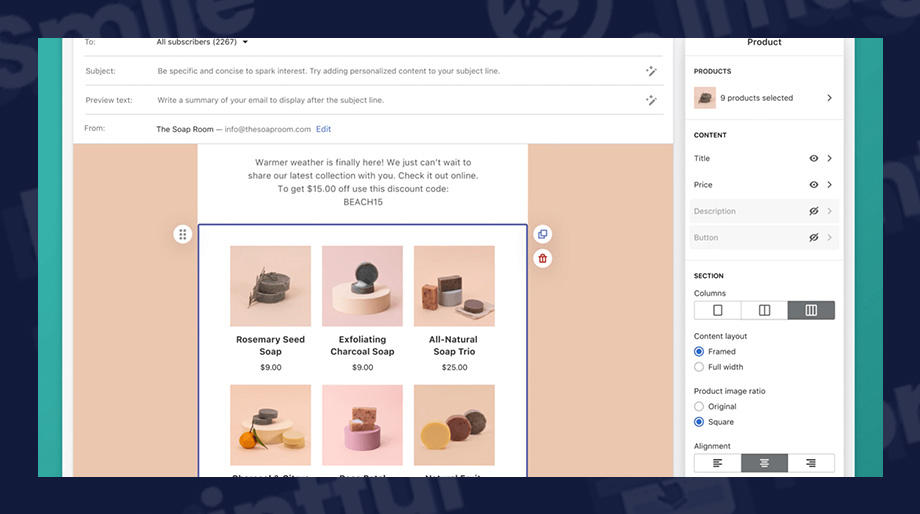Viewport: 920px width, 514px height.
Task: Select two column layout icon
Action: point(764,310)
